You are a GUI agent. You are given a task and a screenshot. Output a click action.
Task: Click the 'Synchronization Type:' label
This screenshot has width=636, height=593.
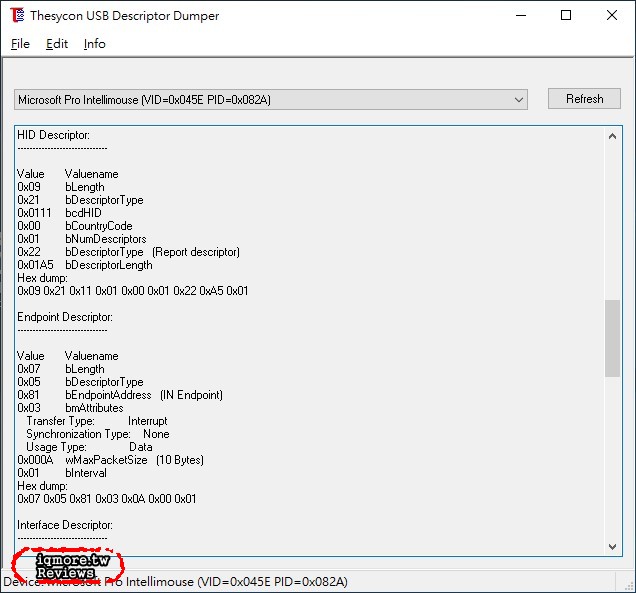[78, 434]
